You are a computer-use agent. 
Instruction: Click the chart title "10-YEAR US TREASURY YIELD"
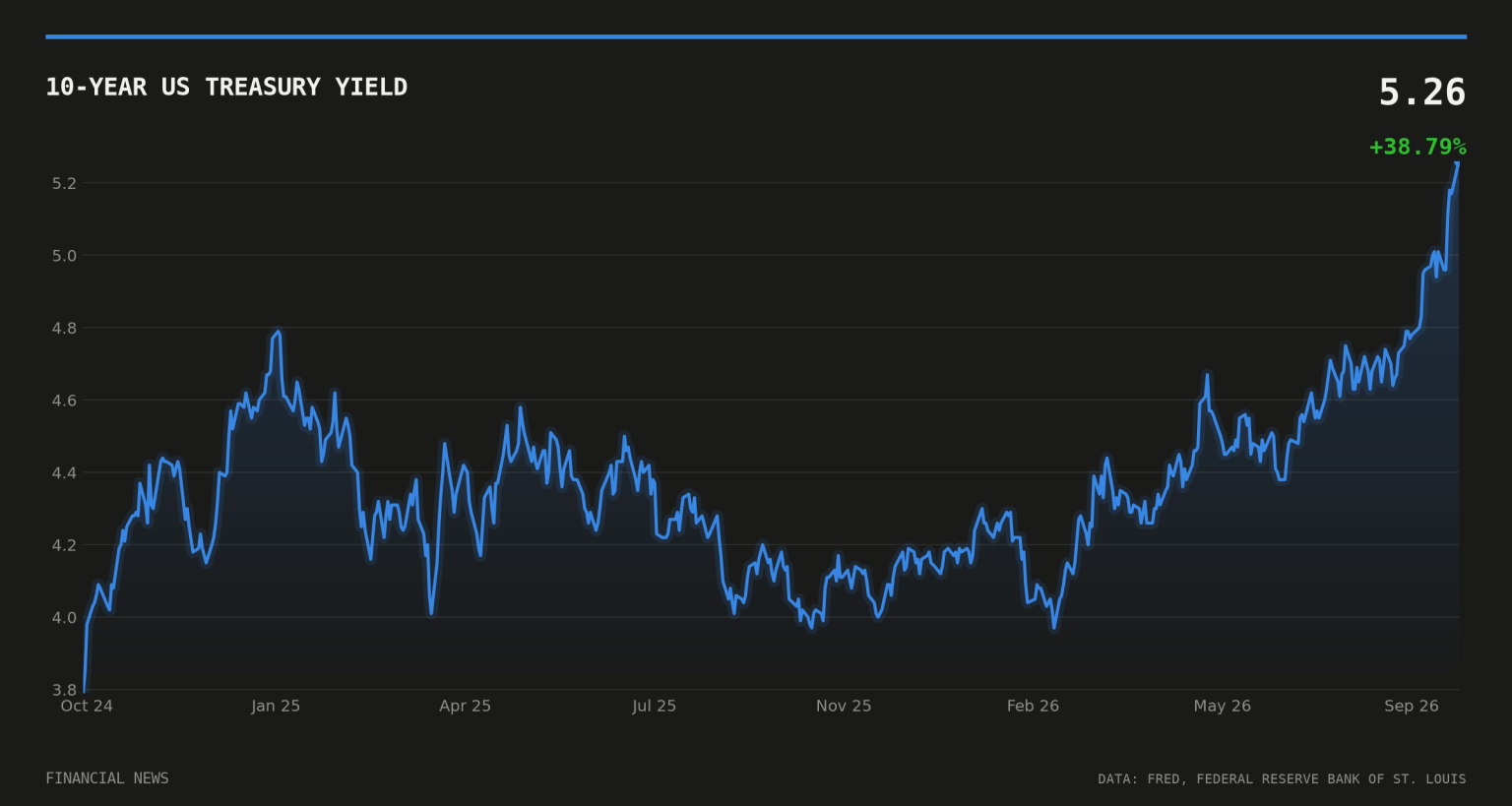point(226,87)
